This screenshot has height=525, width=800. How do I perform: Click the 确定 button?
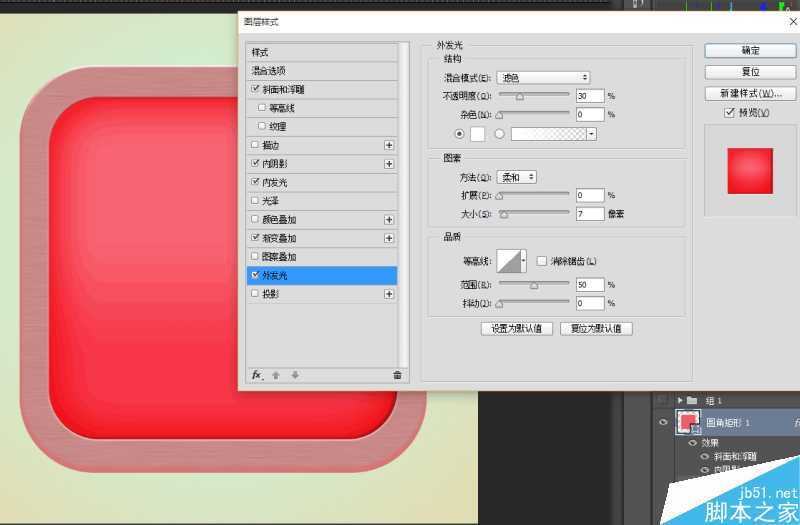[750, 51]
